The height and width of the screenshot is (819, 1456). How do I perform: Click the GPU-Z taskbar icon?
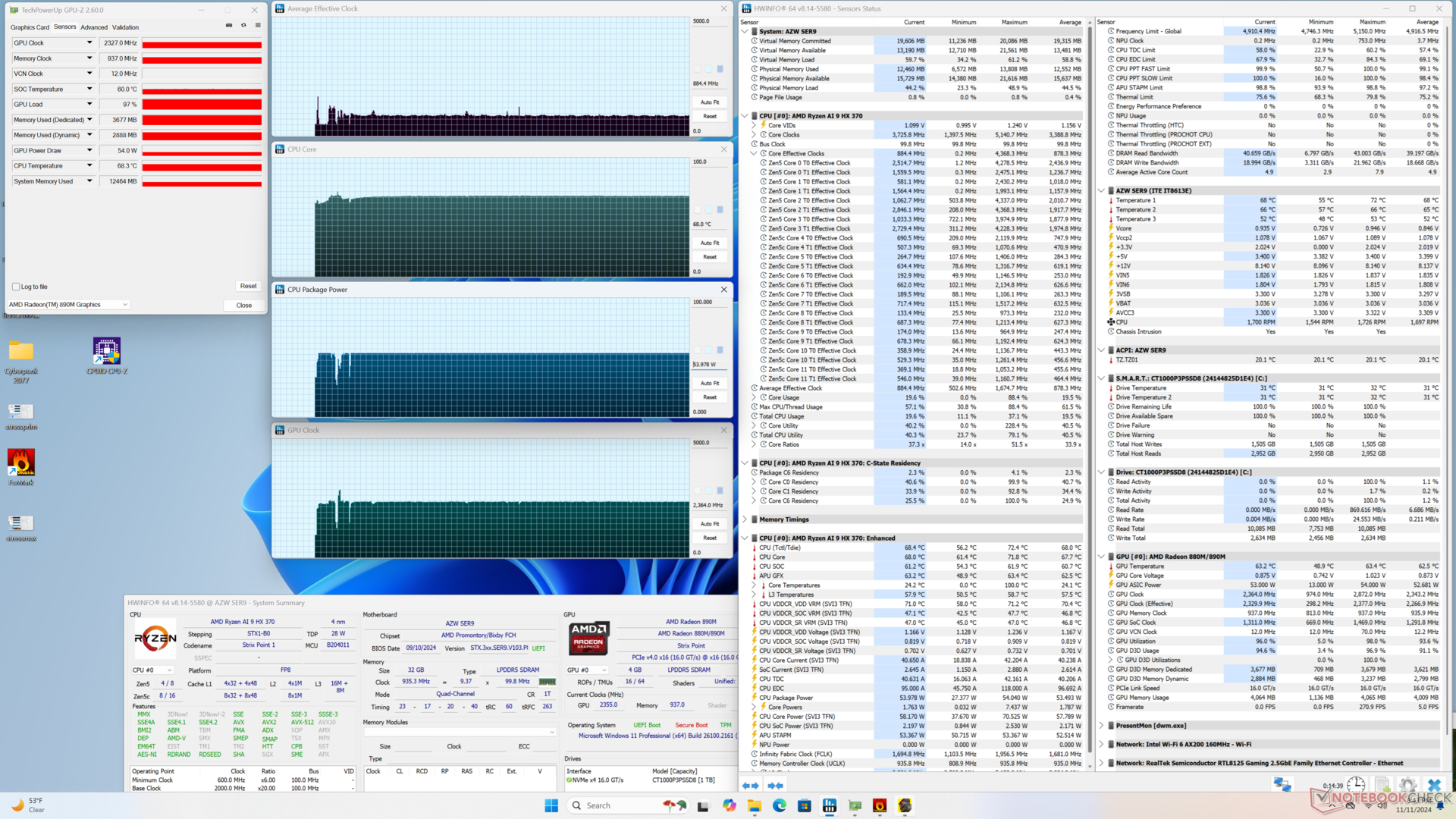(855, 805)
